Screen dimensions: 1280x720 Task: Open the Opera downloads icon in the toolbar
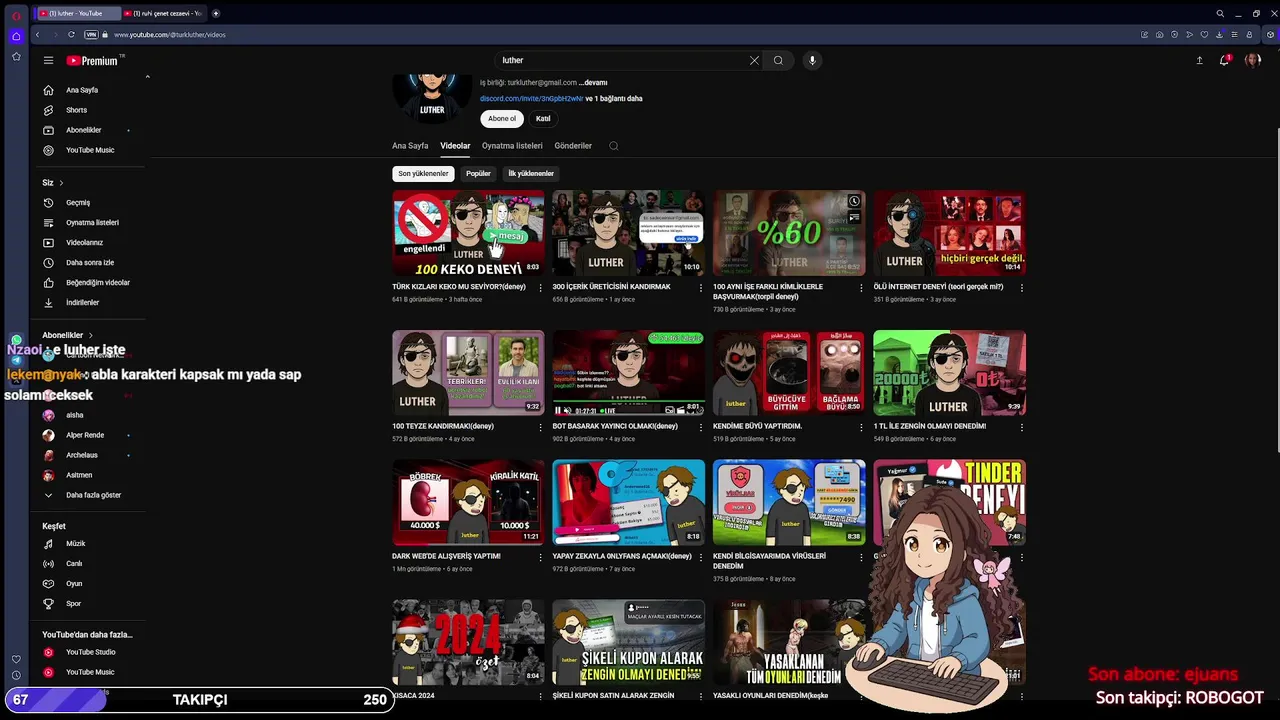tap(1219, 35)
